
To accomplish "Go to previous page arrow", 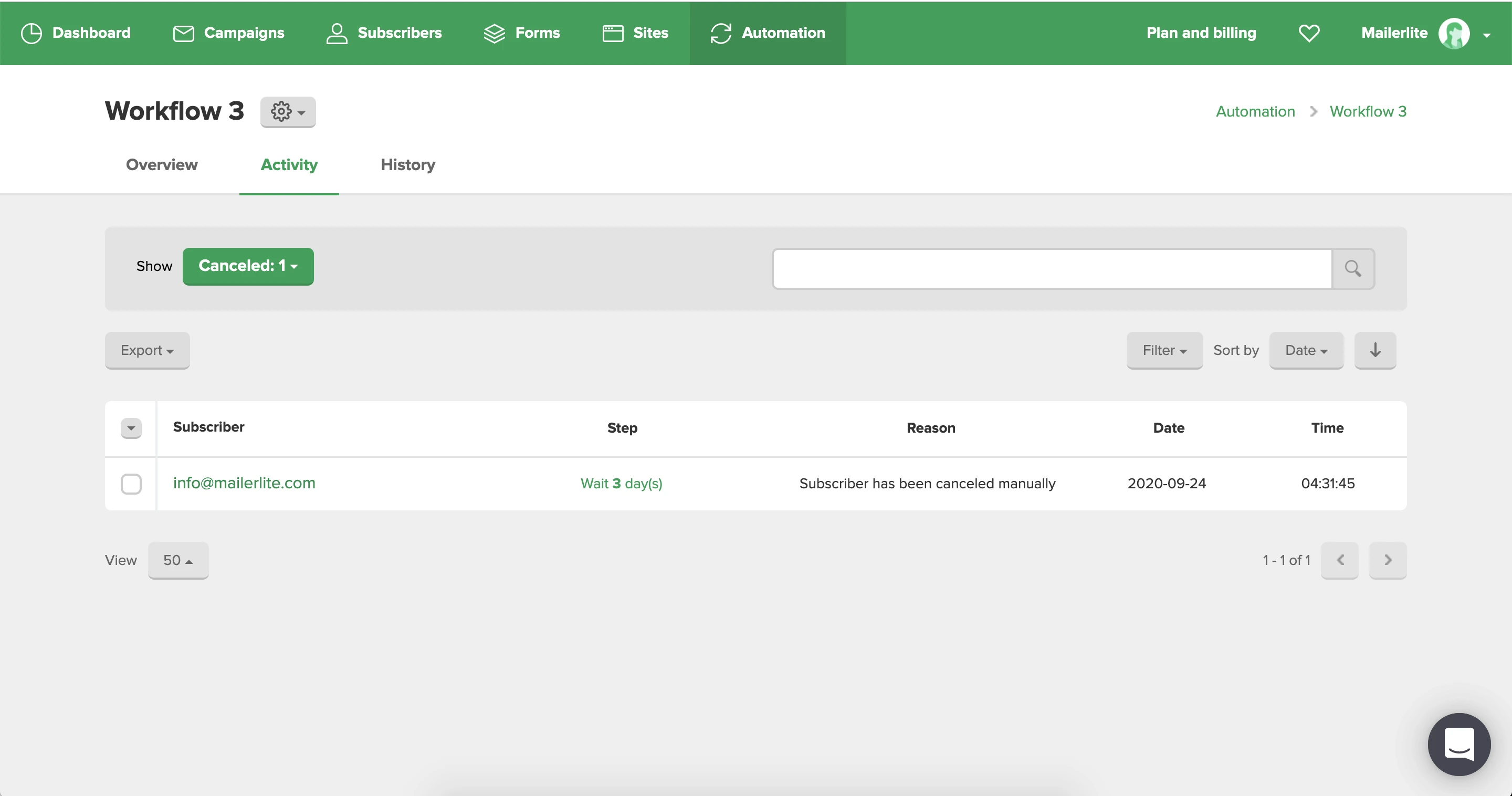I will tap(1339, 560).
